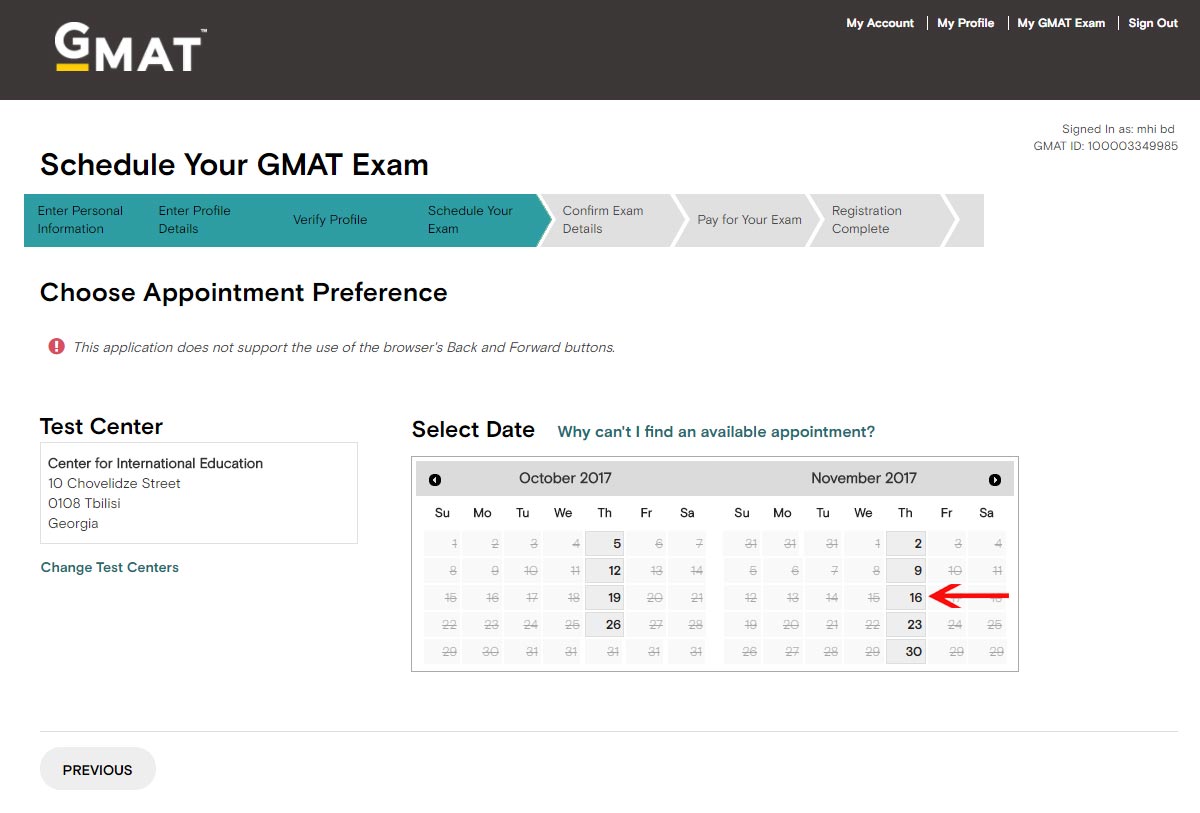Click the previous month arrow on calendar
This screenshot has width=1200, height=813.
[434, 479]
